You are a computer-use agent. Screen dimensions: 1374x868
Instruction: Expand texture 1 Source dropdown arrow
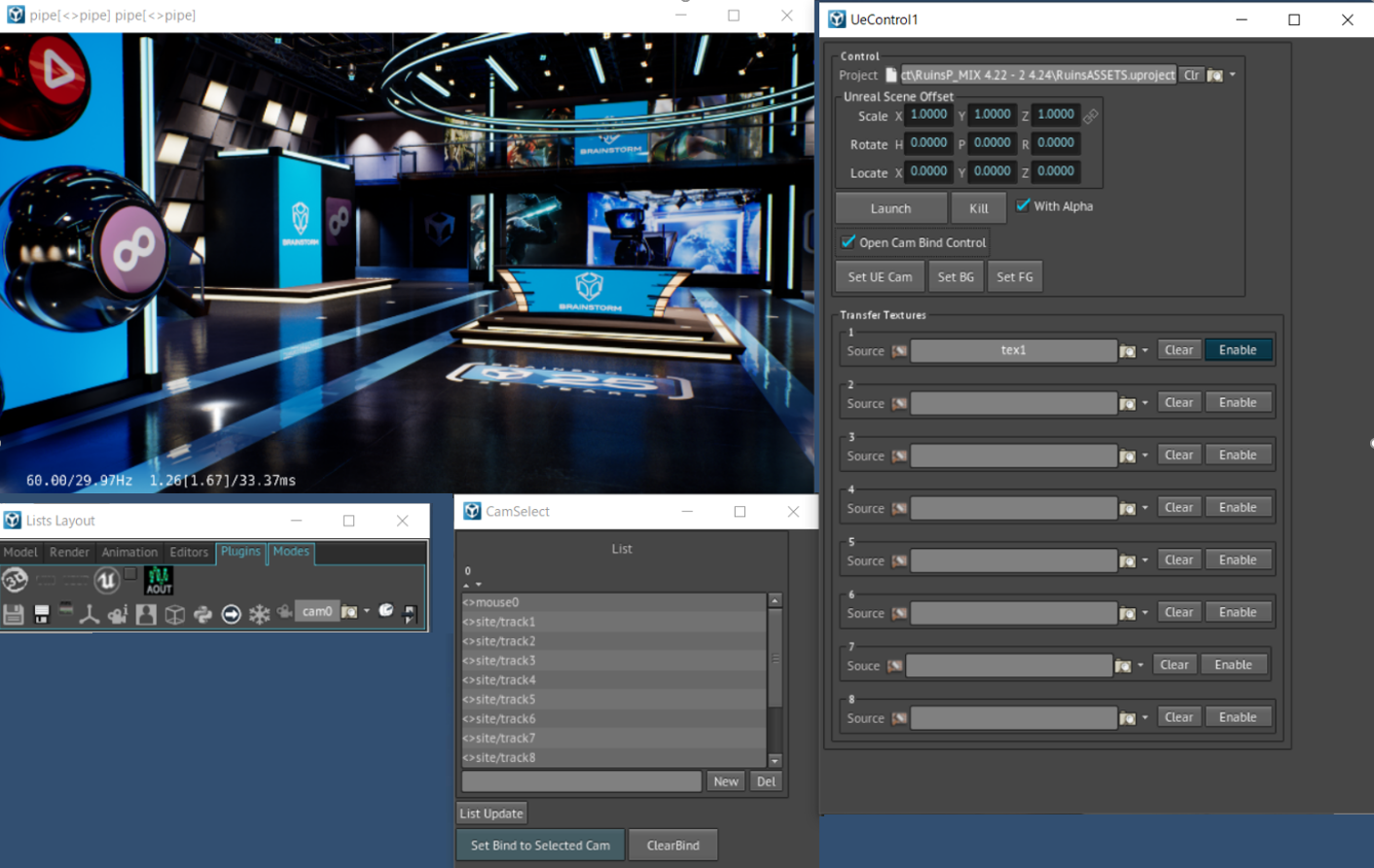pyautogui.click(x=1145, y=350)
